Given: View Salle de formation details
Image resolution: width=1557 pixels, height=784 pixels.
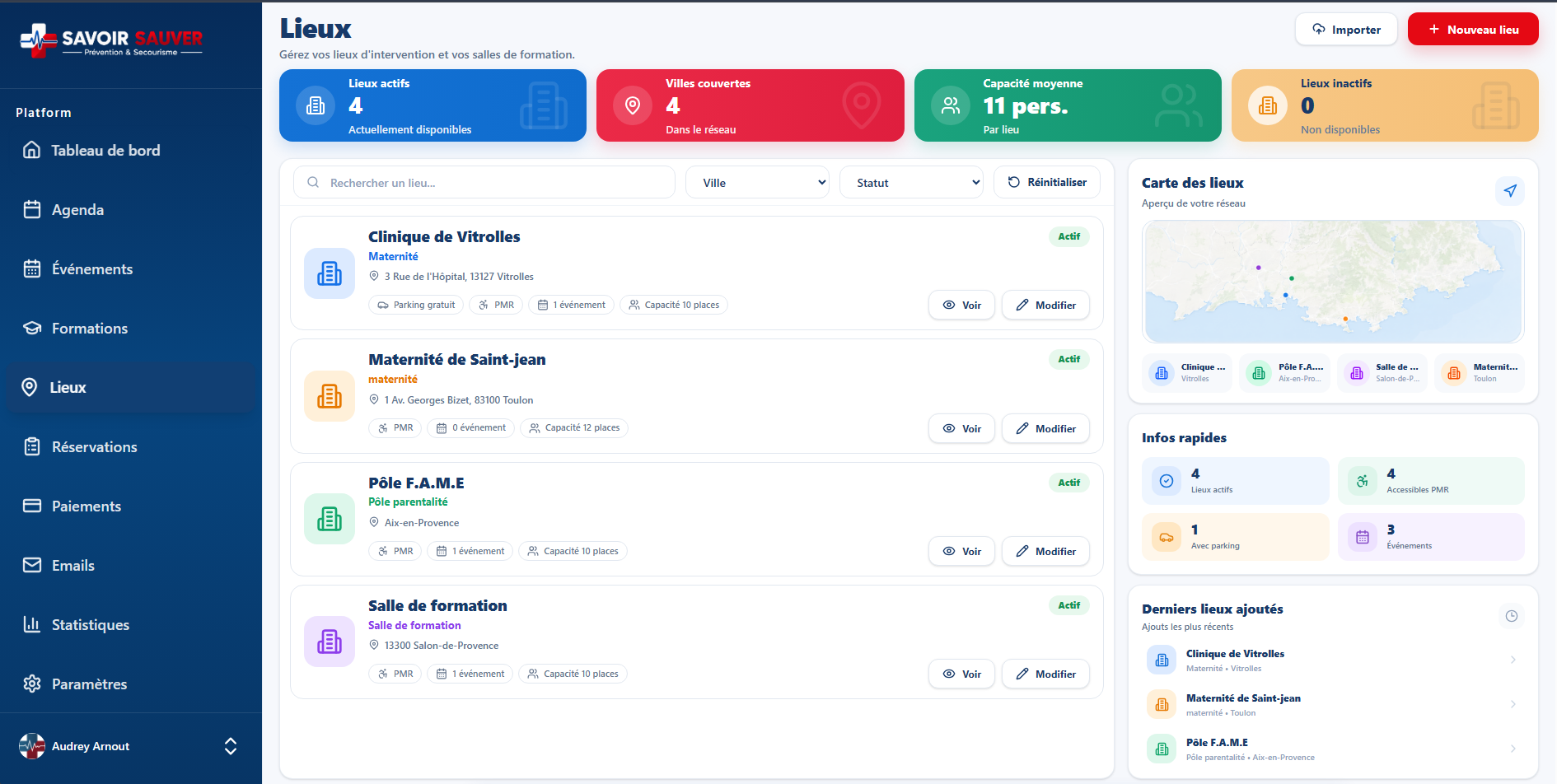Looking at the screenshot, I should coord(962,674).
